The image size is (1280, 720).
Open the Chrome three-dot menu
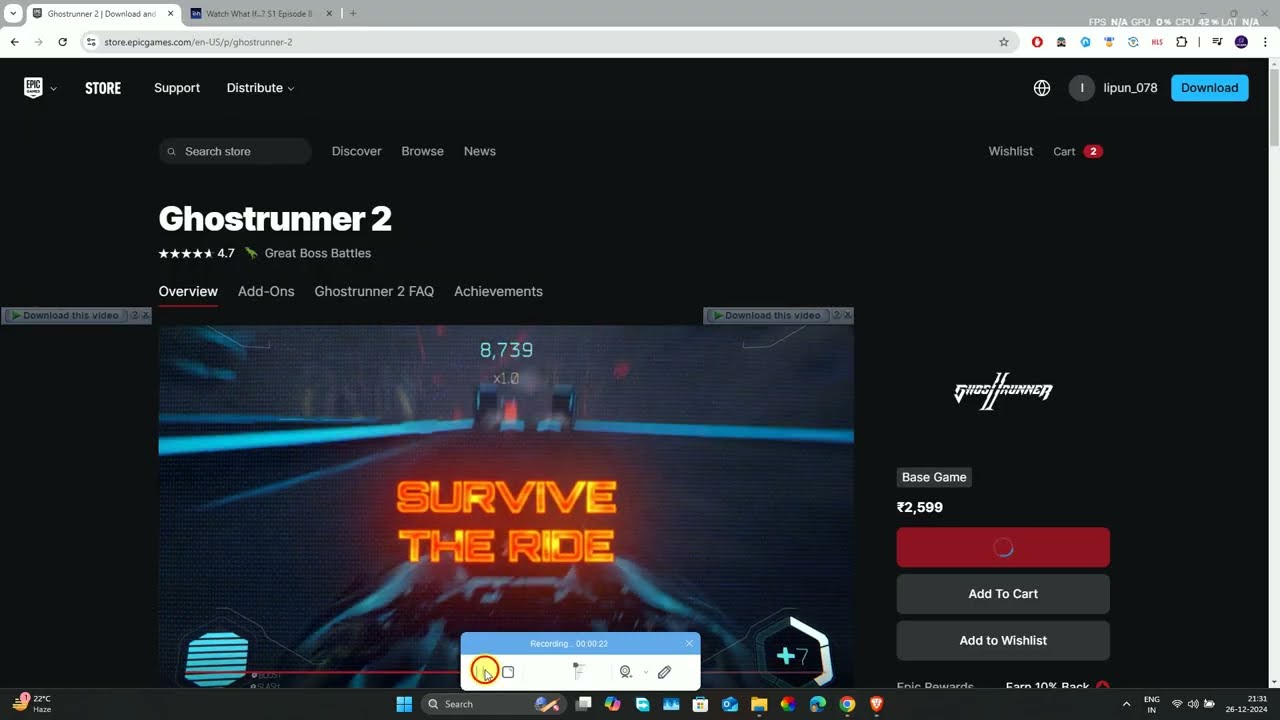(x=1265, y=42)
